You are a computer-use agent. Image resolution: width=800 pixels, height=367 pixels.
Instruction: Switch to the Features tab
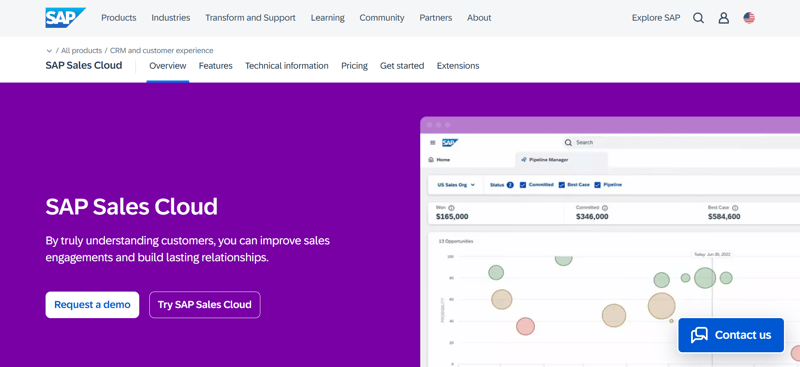[x=216, y=66]
